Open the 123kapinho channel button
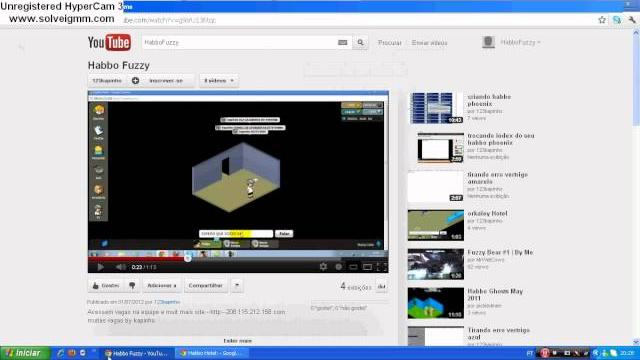640x360 pixels. tap(107, 80)
